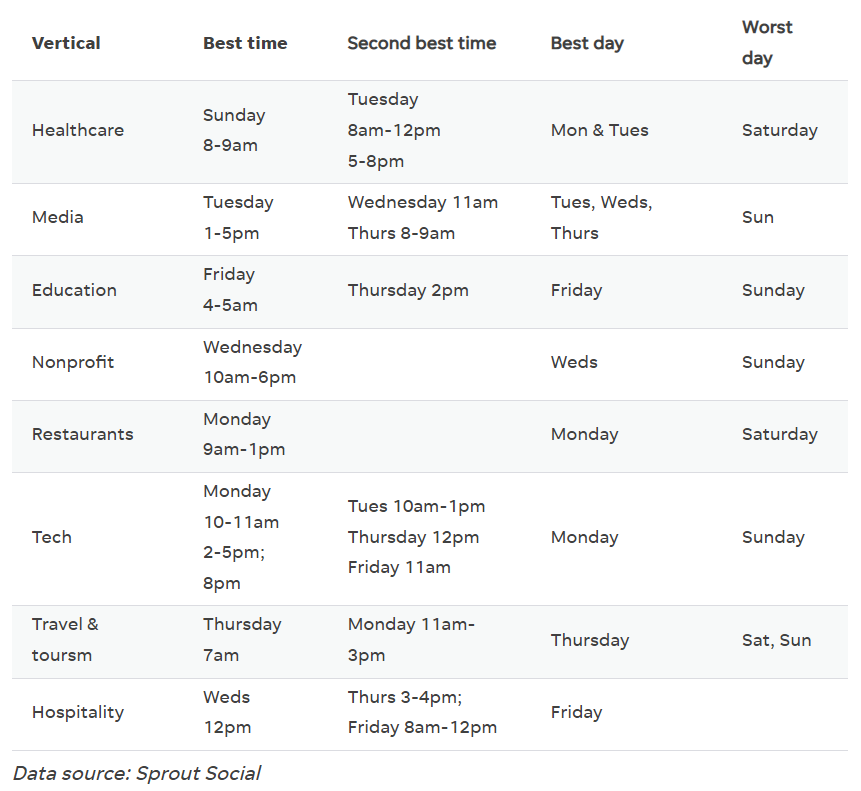Select the Travel & toursm cell
This screenshot has height=791, width=861.
pyautogui.click(x=65, y=640)
